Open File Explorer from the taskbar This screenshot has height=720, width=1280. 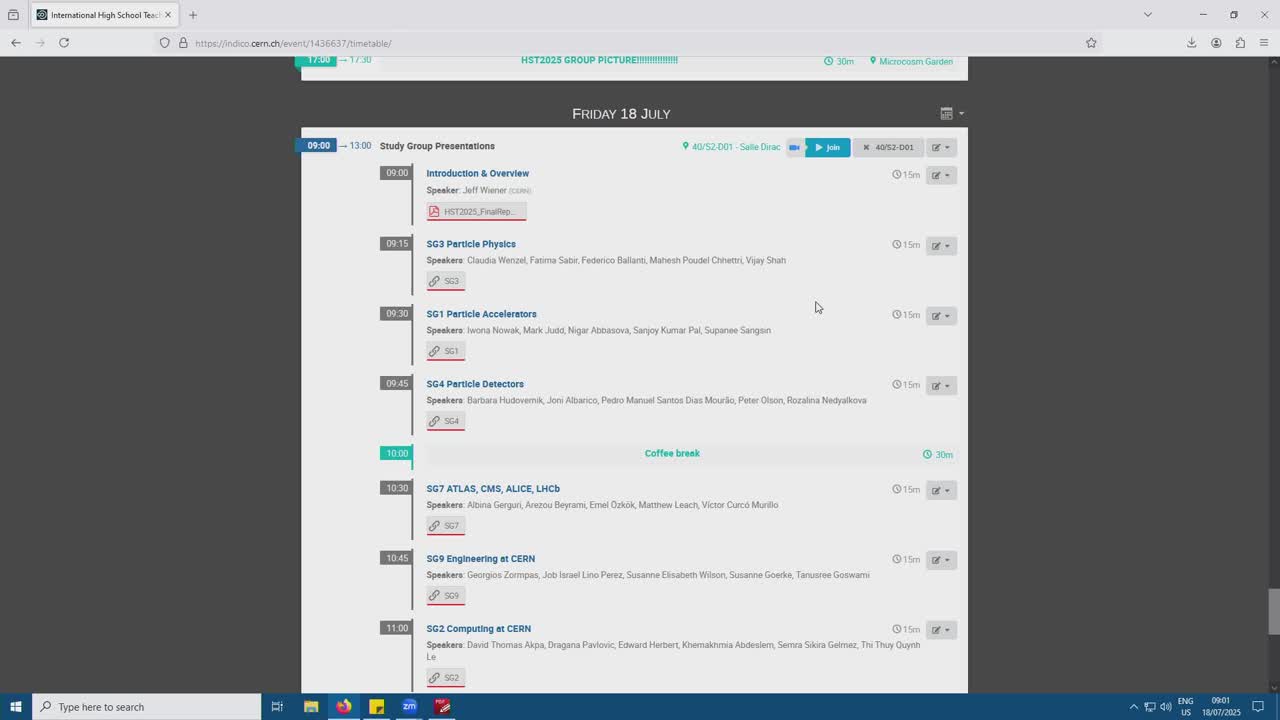point(311,707)
